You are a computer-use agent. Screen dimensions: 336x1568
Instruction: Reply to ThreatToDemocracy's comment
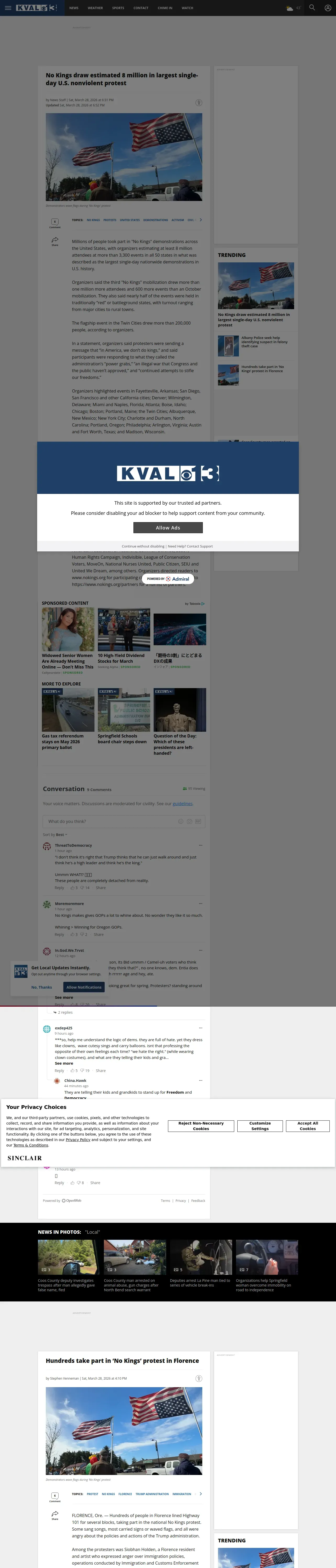[59, 888]
